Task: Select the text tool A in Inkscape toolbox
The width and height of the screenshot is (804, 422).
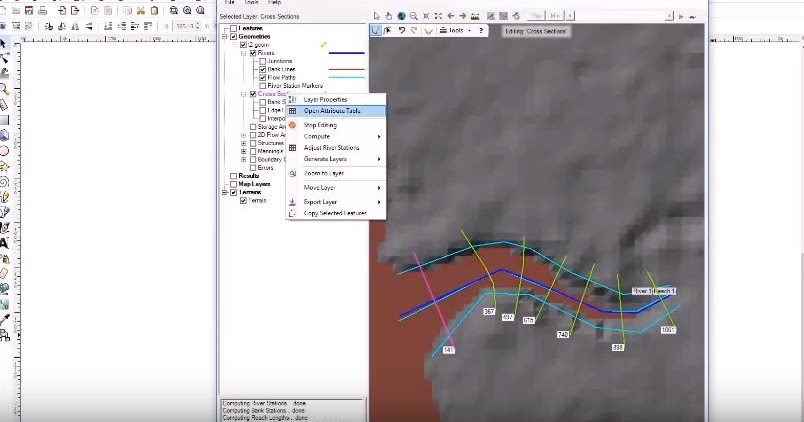Action: click(x=4, y=244)
